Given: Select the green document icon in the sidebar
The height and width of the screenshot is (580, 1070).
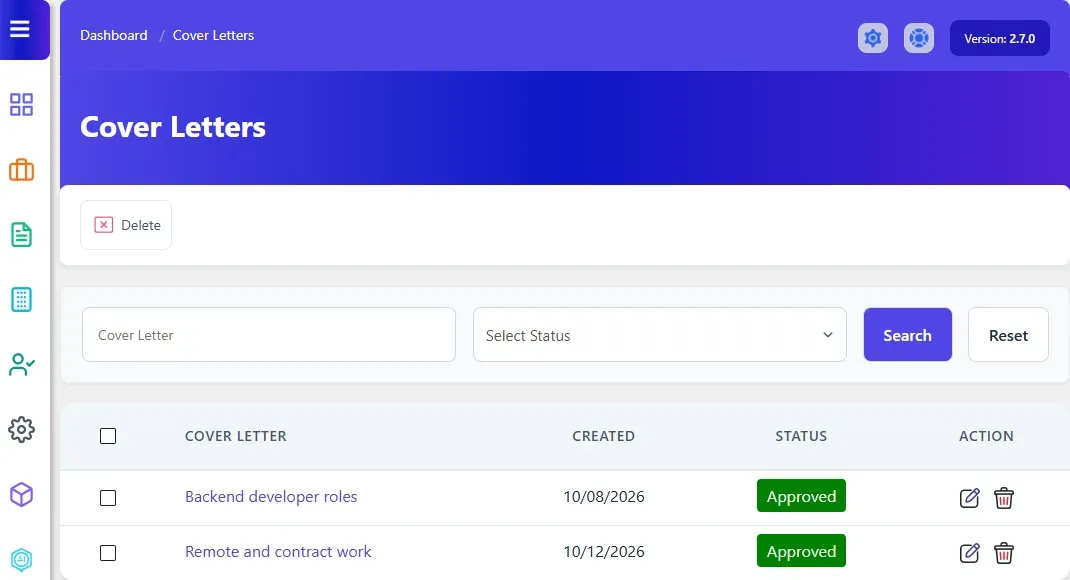Looking at the screenshot, I should tap(21, 235).
